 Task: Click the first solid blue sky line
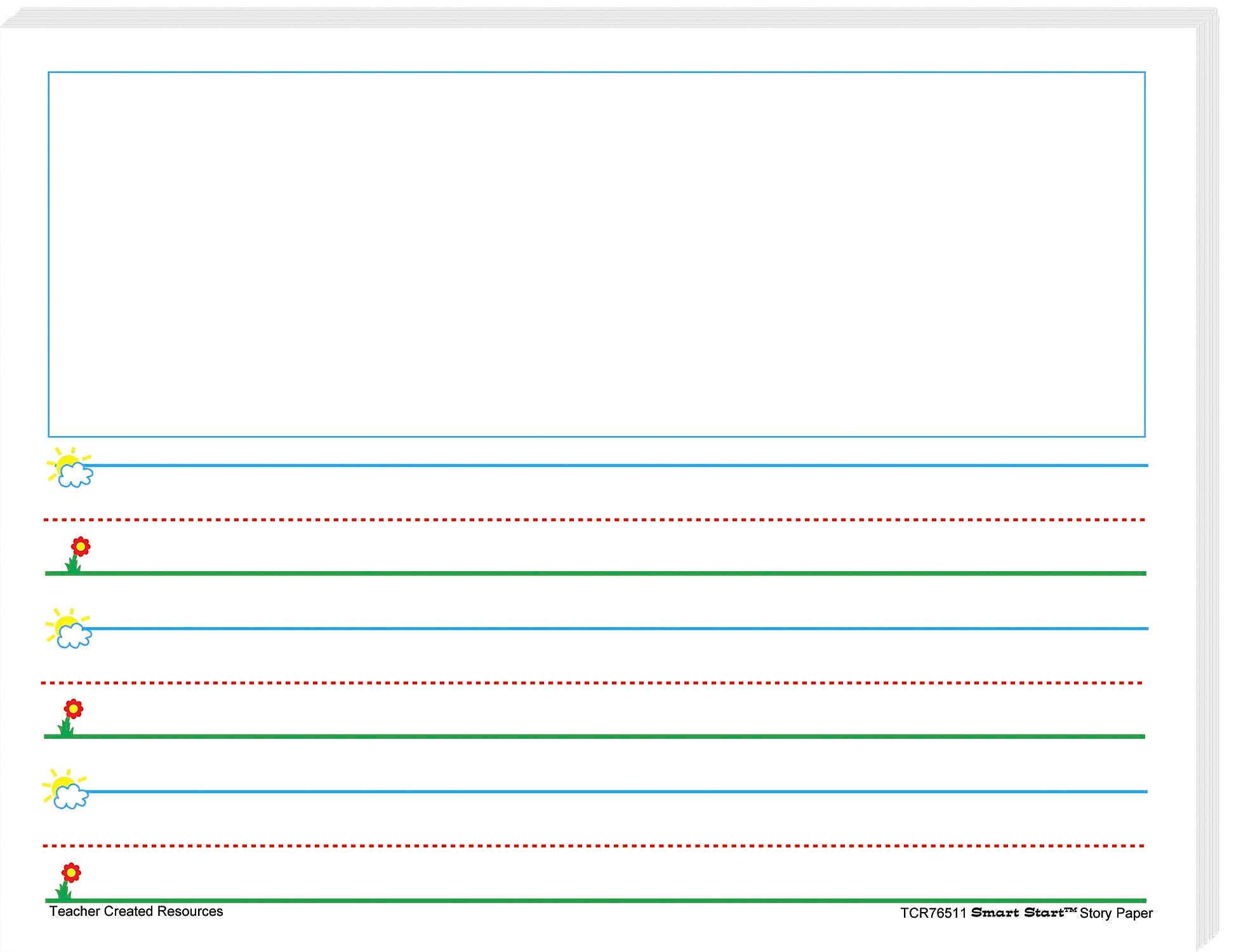(609, 465)
